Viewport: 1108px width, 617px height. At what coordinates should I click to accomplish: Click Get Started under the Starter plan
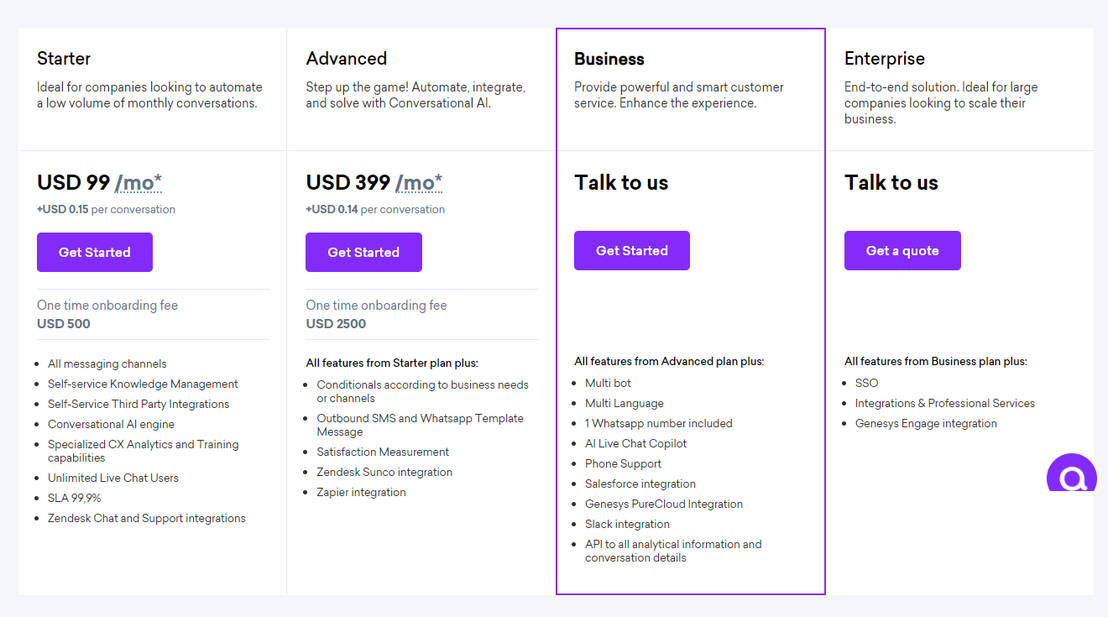(x=94, y=252)
